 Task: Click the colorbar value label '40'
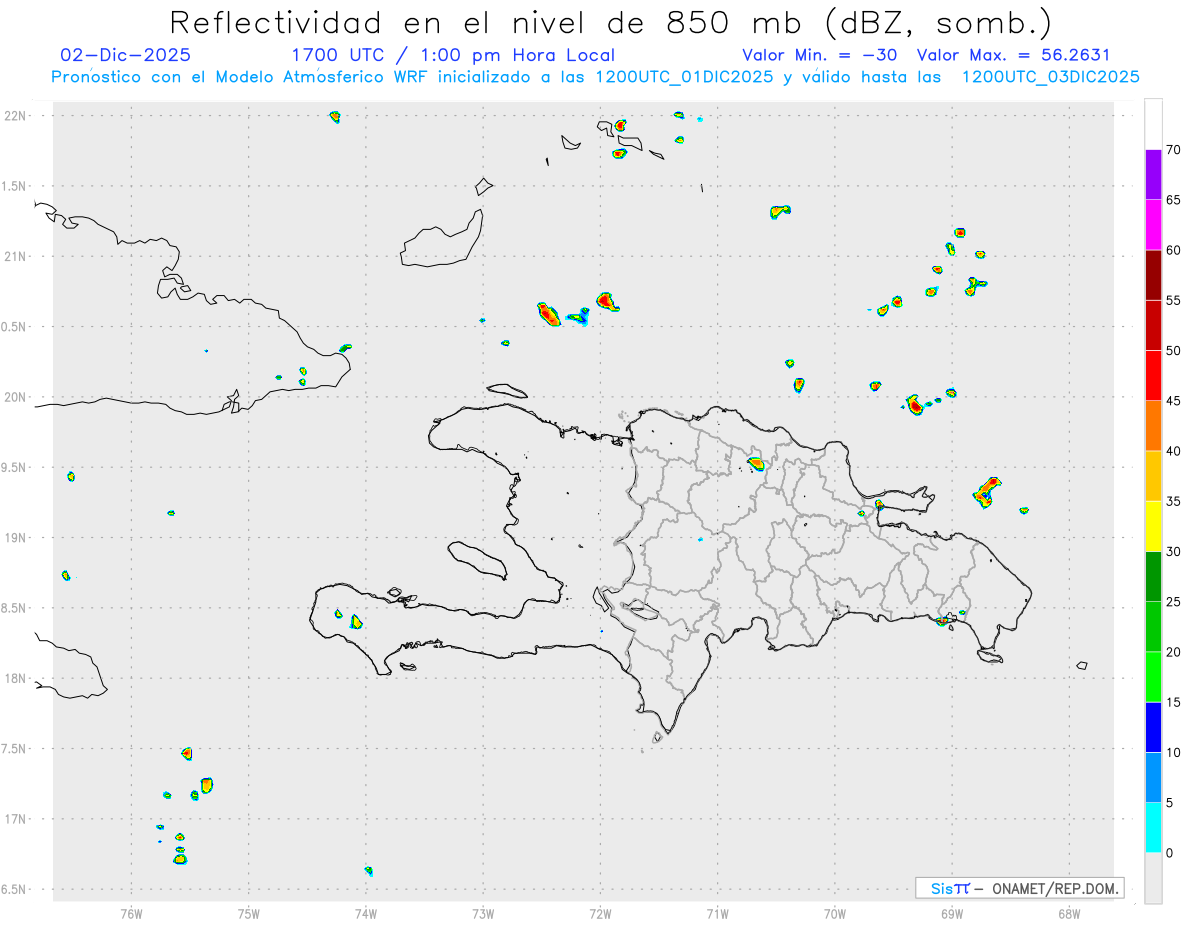coord(1174,451)
